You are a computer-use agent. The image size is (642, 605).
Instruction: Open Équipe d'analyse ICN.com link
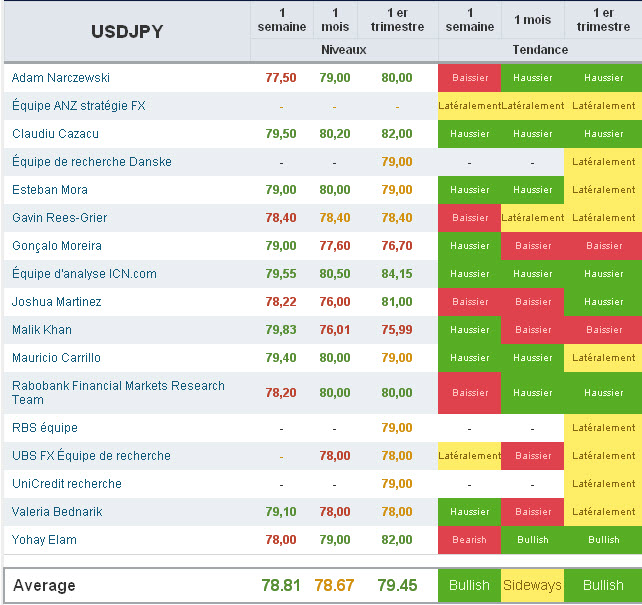84,273
